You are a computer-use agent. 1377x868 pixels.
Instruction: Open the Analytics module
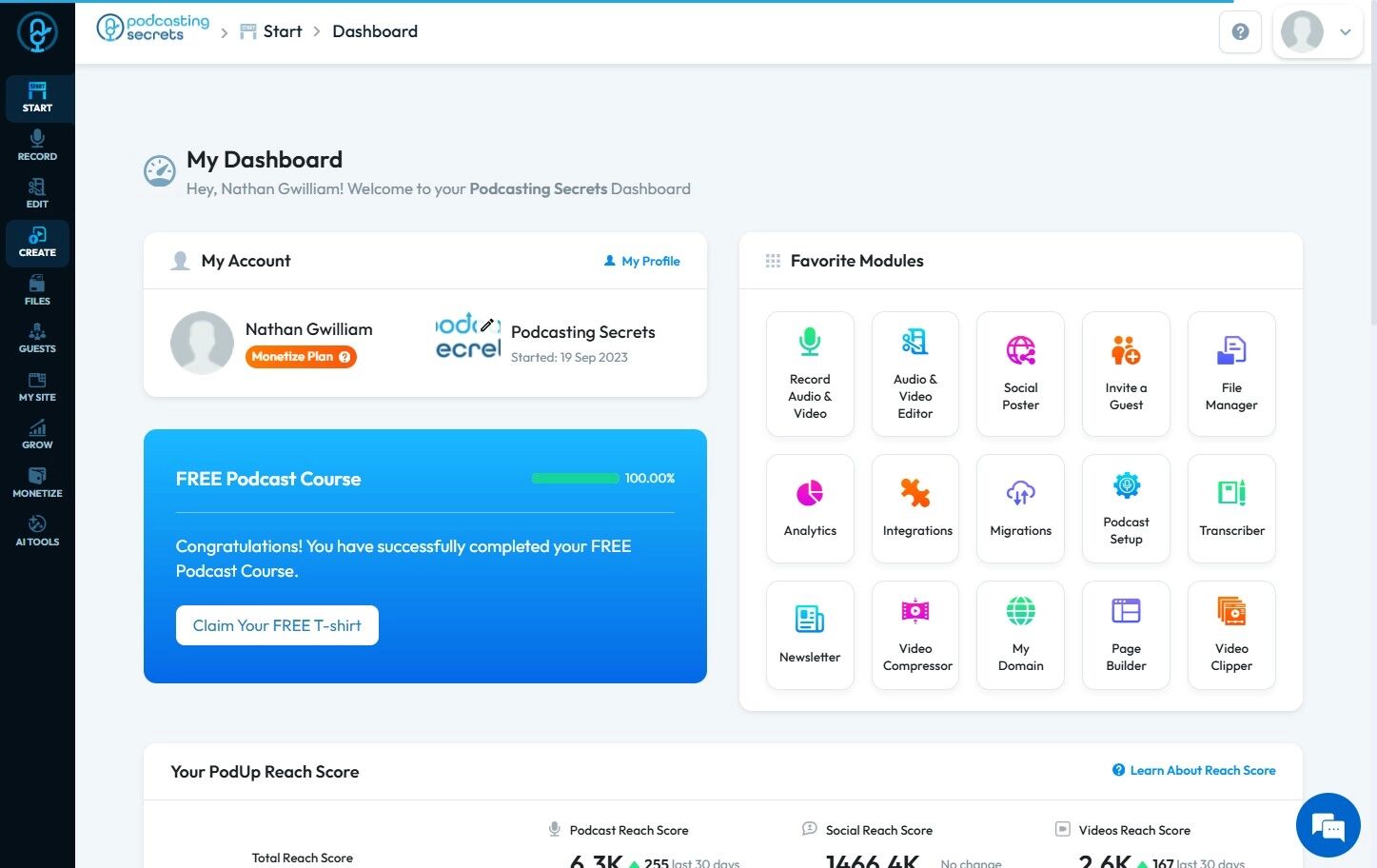point(810,508)
